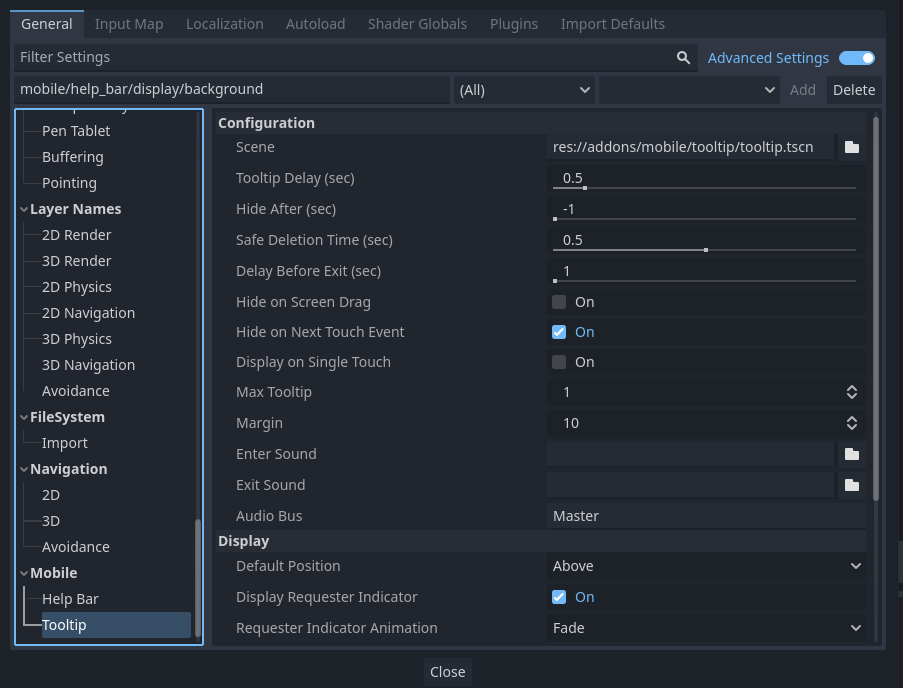Viewport: 903px width, 688px height.
Task: Click the search magnifier icon in Filter Settings
Action: pyautogui.click(x=683, y=58)
